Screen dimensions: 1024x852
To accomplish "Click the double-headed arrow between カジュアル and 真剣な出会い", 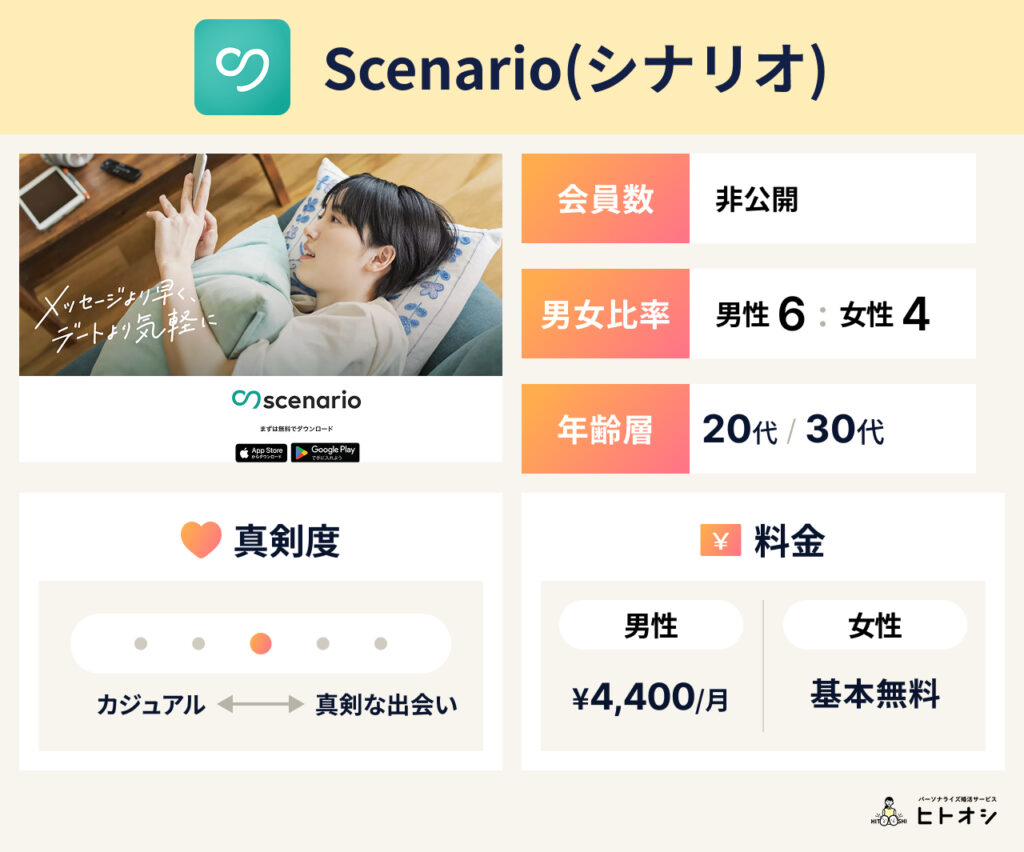I will [260, 704].
